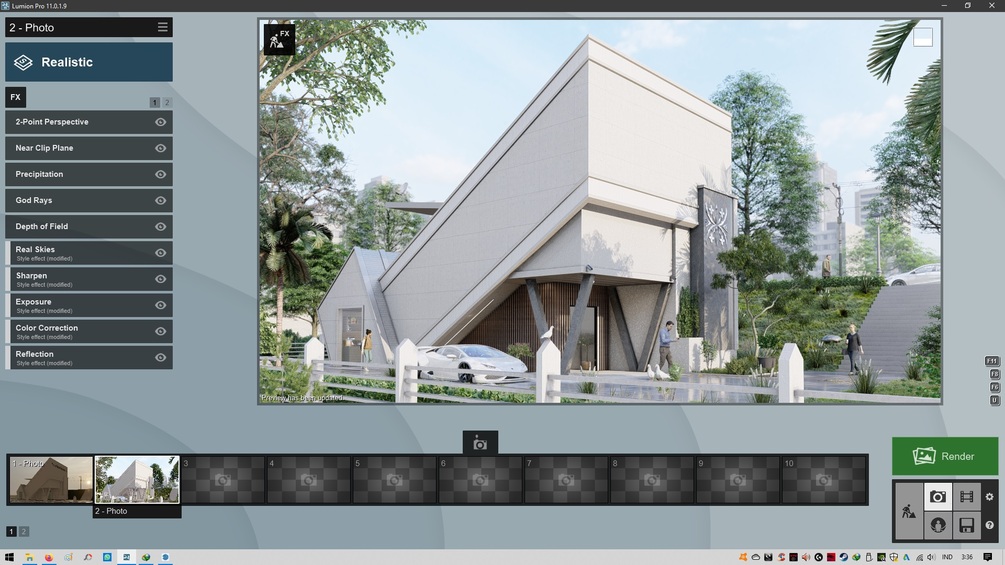Click the green Render button
Image resolution: width=1005 pixels, height=565 pixels.
945,456
